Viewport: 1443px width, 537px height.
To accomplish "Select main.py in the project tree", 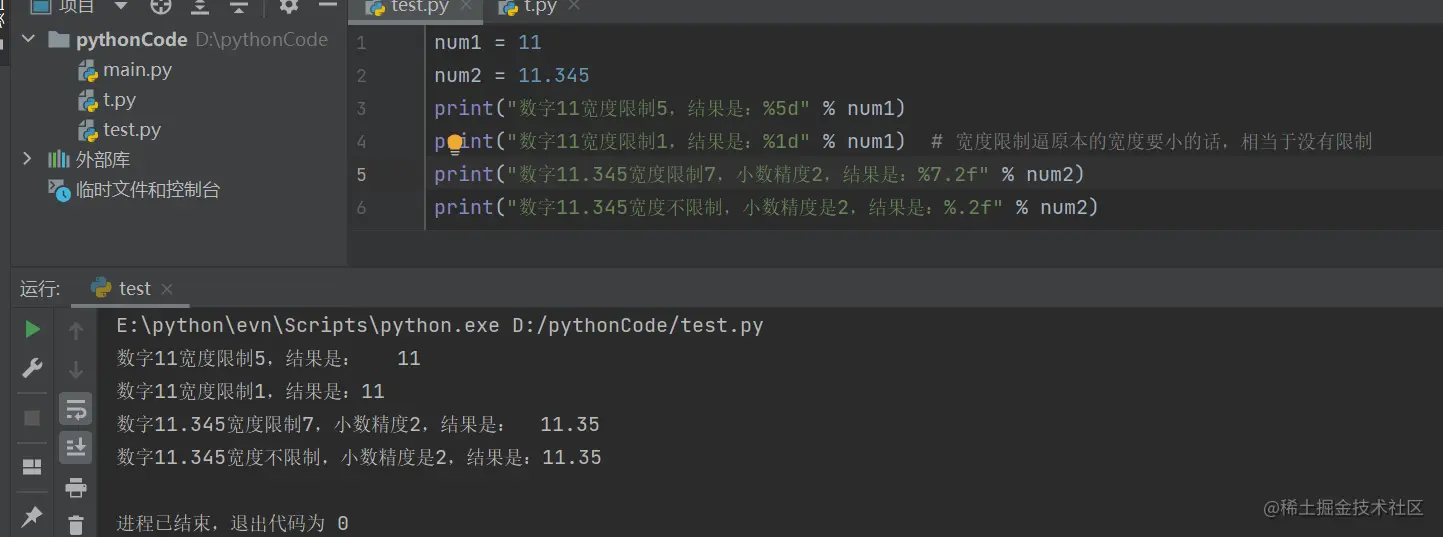I will pyautogui.click(x=125, y=70).
